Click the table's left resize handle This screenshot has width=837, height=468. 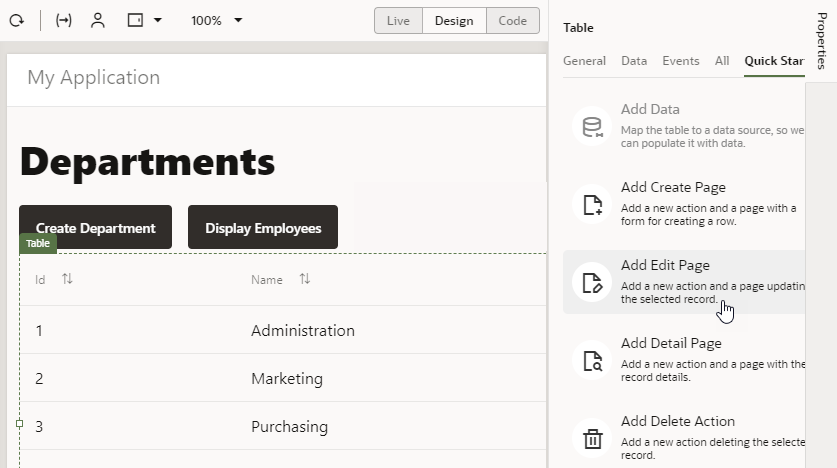(x=20, y=423)
